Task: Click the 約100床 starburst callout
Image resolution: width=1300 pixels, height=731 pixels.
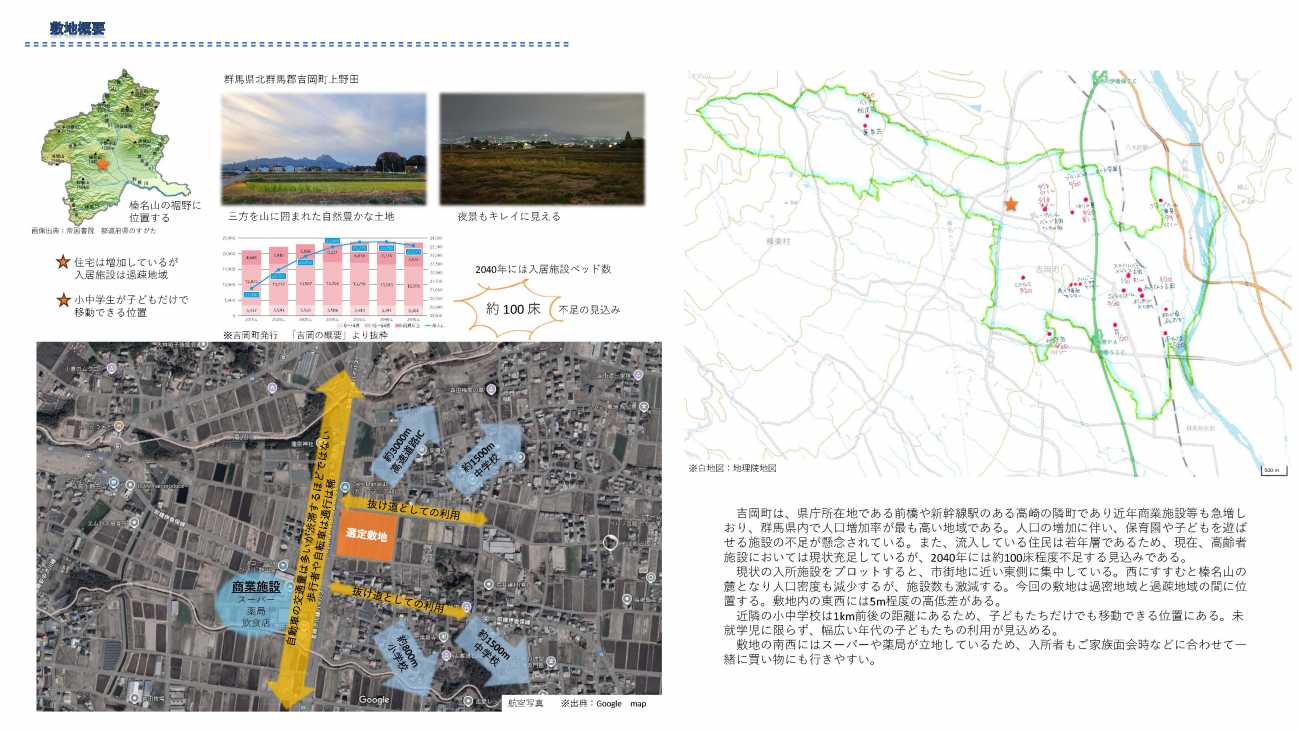Action: click(513, 308)
